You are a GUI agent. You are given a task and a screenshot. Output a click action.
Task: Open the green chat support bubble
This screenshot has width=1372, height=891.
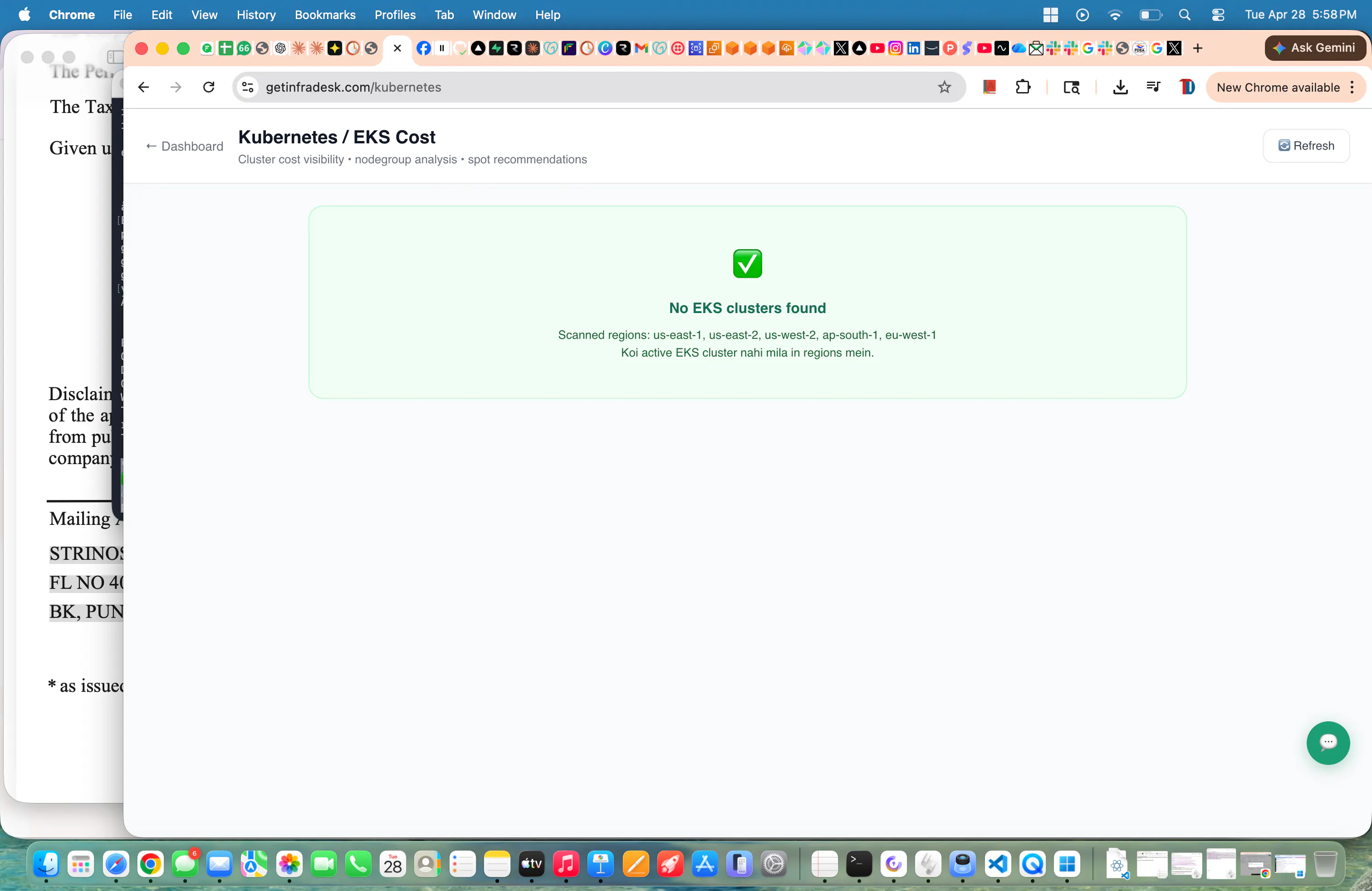pos(1328,742)
